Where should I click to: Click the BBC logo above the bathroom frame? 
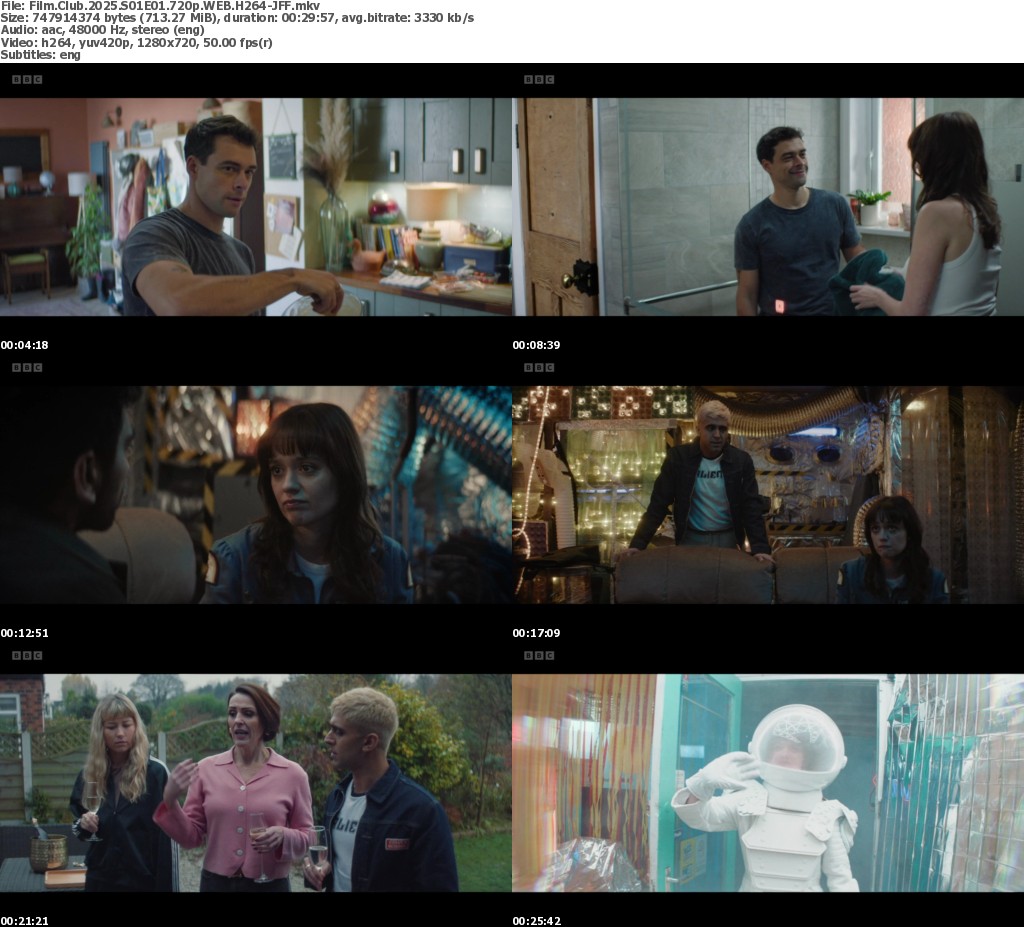click(539, 79)
